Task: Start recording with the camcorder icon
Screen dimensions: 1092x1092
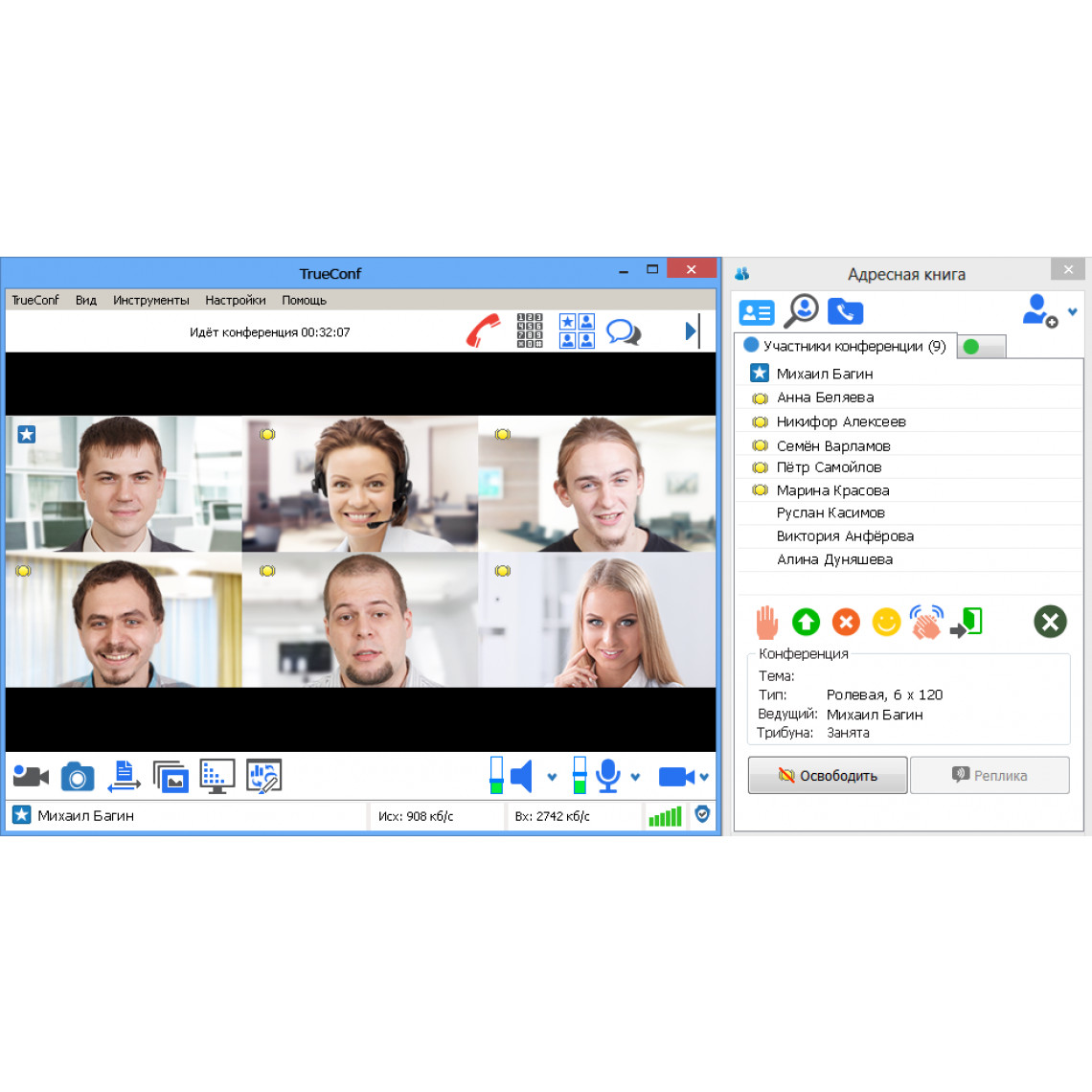Action: click(31, 776)
